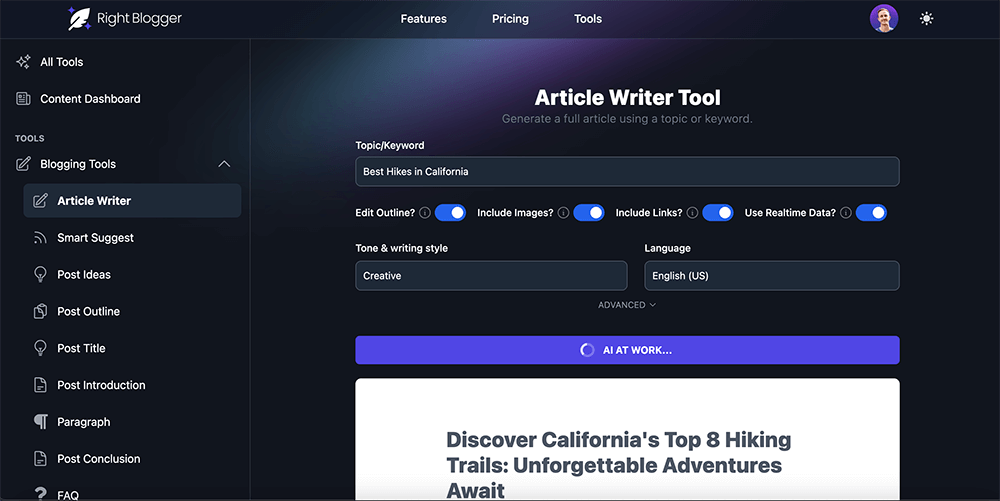Open the Tools menu in header
This screenshot has width=1000, height=501.
tap(588, 19)
